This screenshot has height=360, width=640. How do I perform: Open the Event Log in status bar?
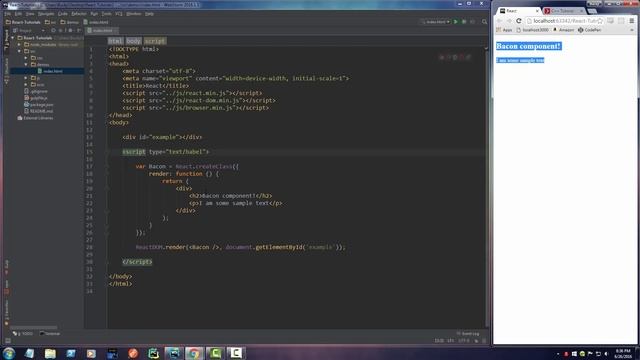pyautogui.click(x=468, y=333)
